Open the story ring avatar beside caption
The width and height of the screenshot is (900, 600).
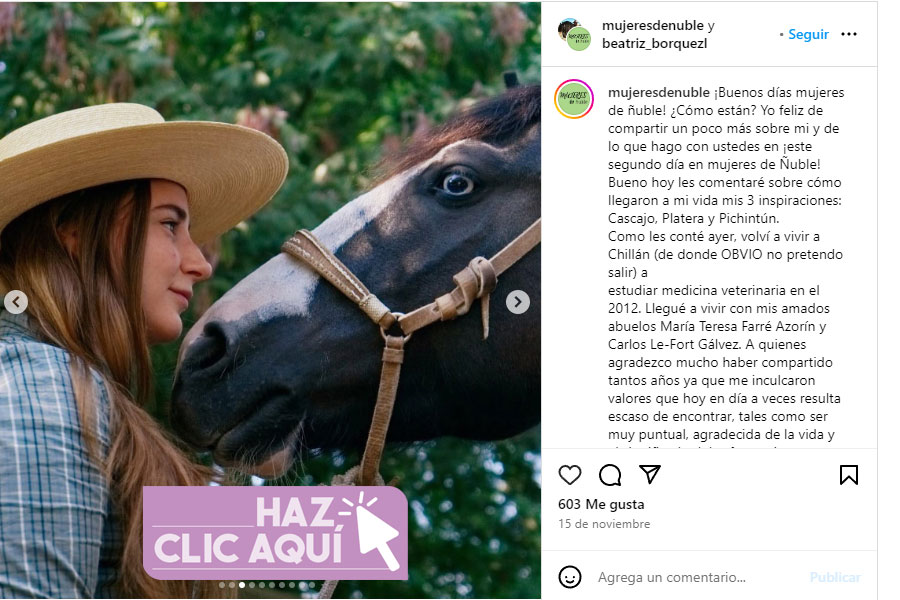pyautogui.click(x=574, y=99)
